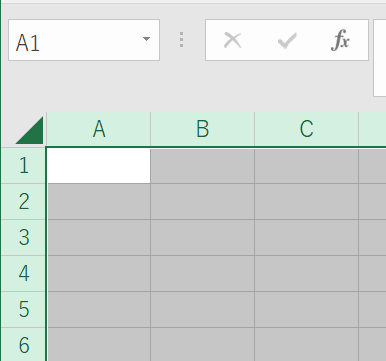Select the row 6 header
The image size is (386, 361).
click(x=23, y=344)
